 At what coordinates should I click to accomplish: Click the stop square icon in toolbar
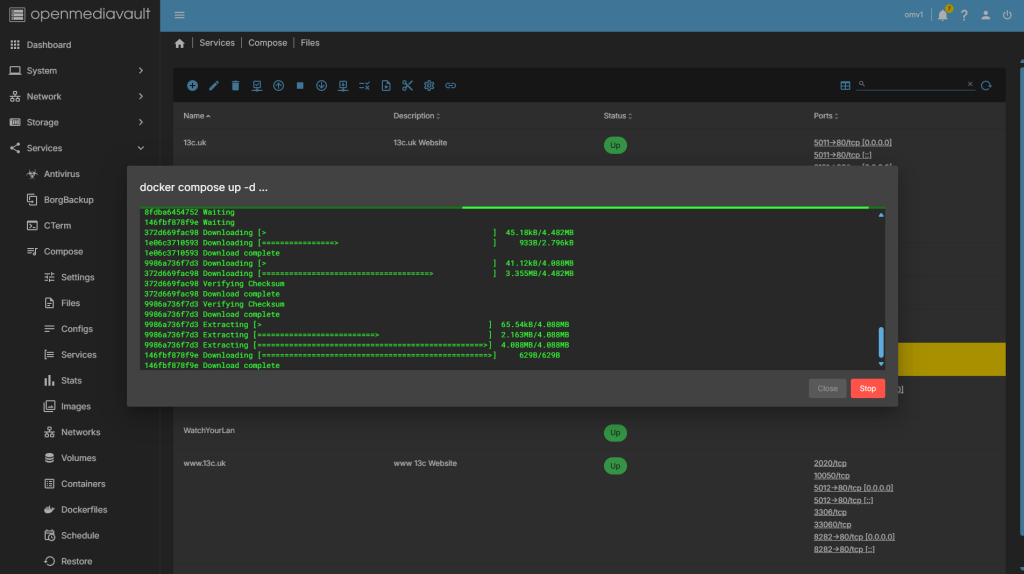(300, 86)
